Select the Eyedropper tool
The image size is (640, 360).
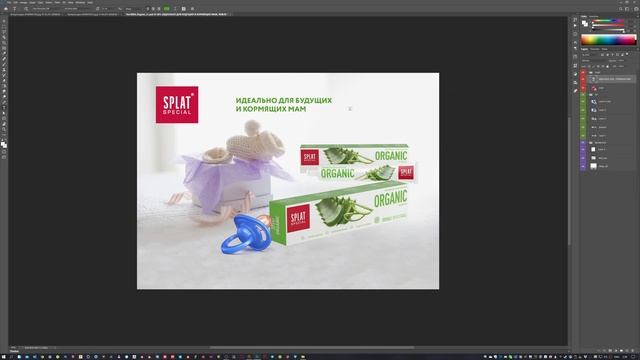tap(4, 53)
